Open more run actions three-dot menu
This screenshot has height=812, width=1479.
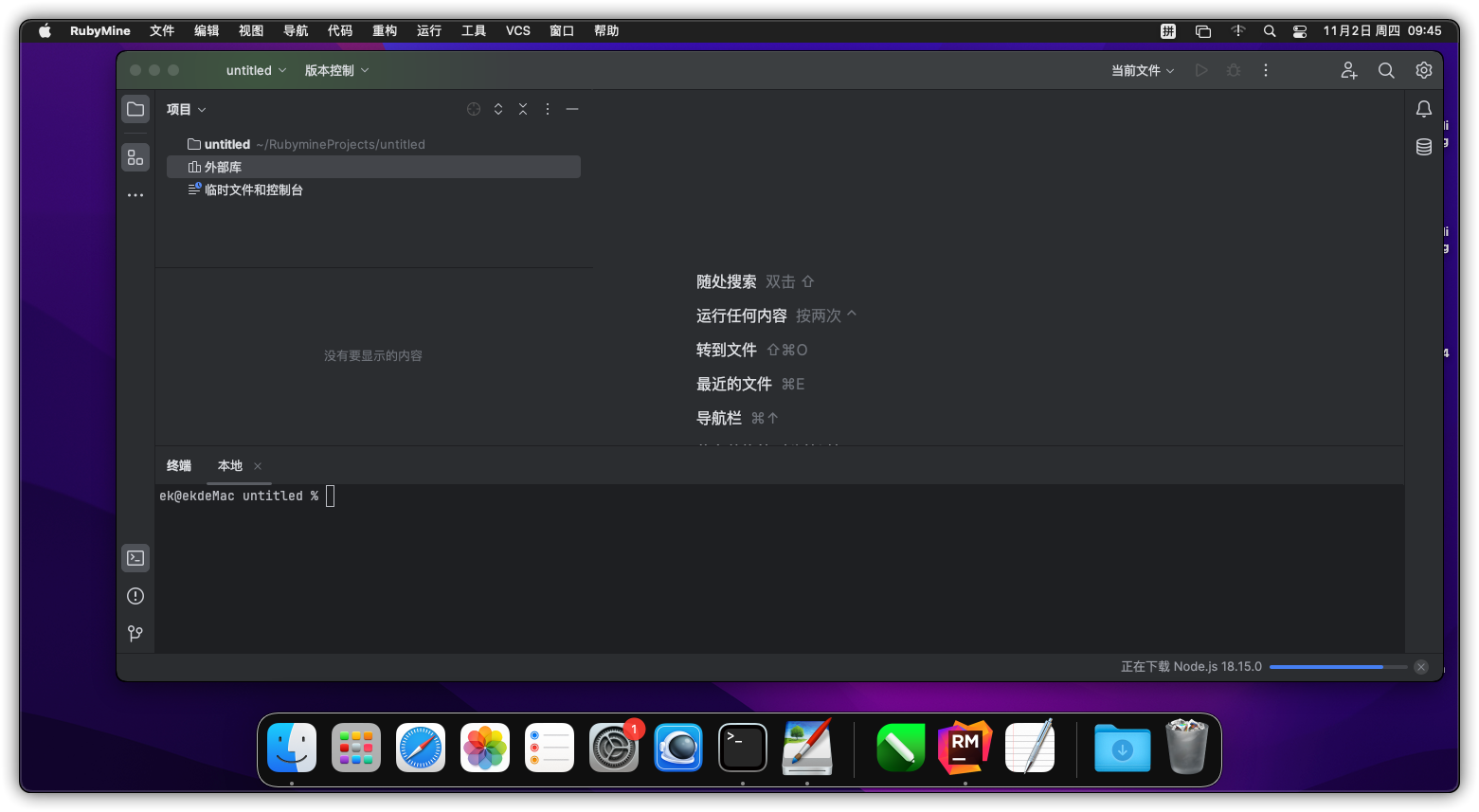point(1266,70)
